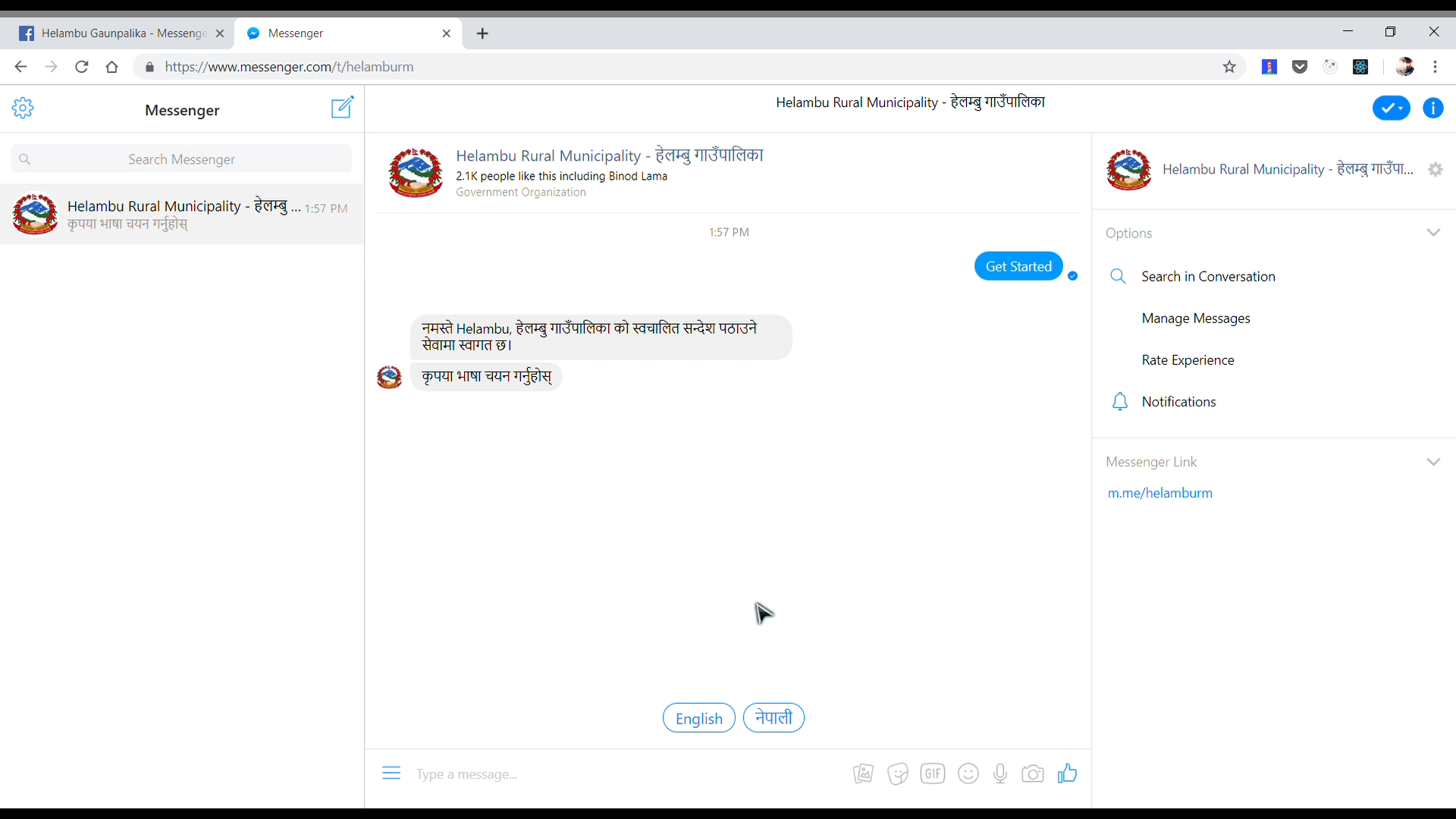The image size is (1456, 819).
Task: Click the Nepali welcome message bubble
Action: tap(601, 337)
